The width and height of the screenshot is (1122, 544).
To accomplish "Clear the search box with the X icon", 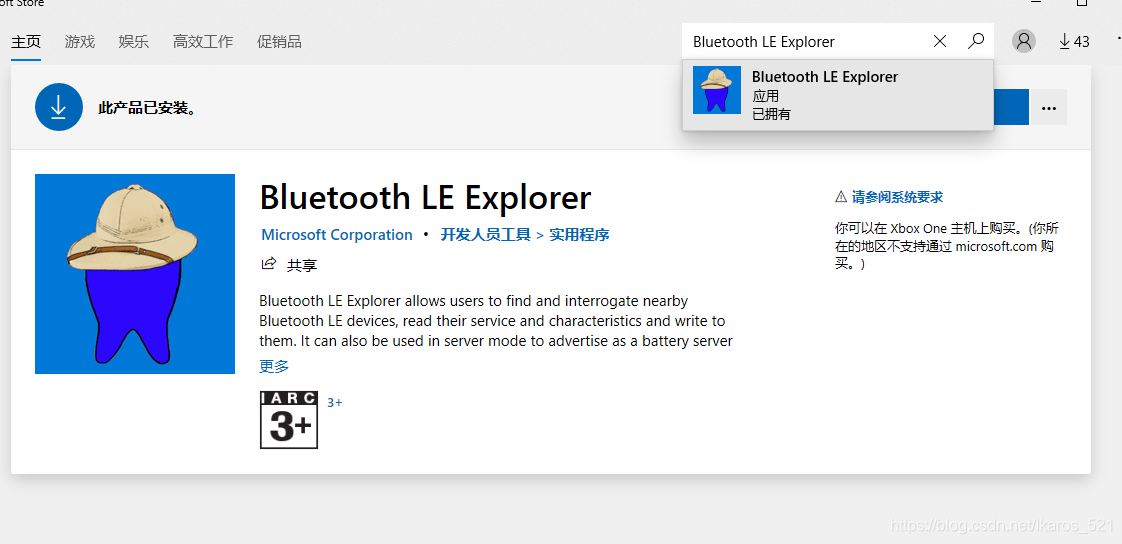I will click(940, 42).
